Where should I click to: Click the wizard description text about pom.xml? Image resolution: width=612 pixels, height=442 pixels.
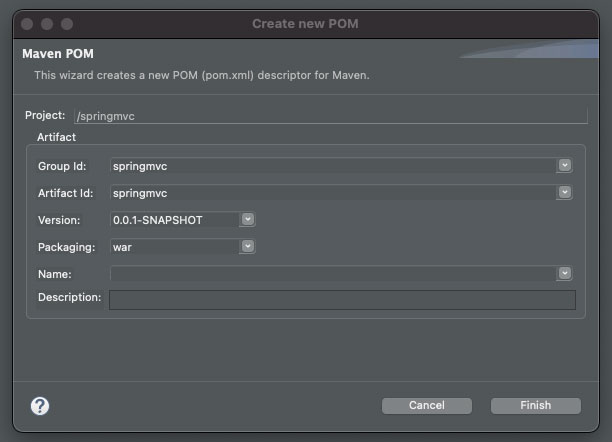pos(201,75)
